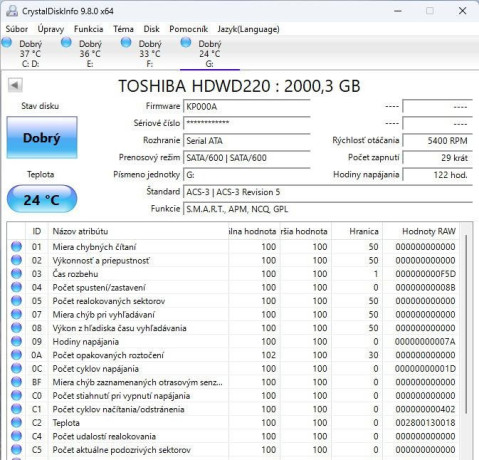Open the Funkcia menu
The image size is (479, 460).
click(88, 29)
